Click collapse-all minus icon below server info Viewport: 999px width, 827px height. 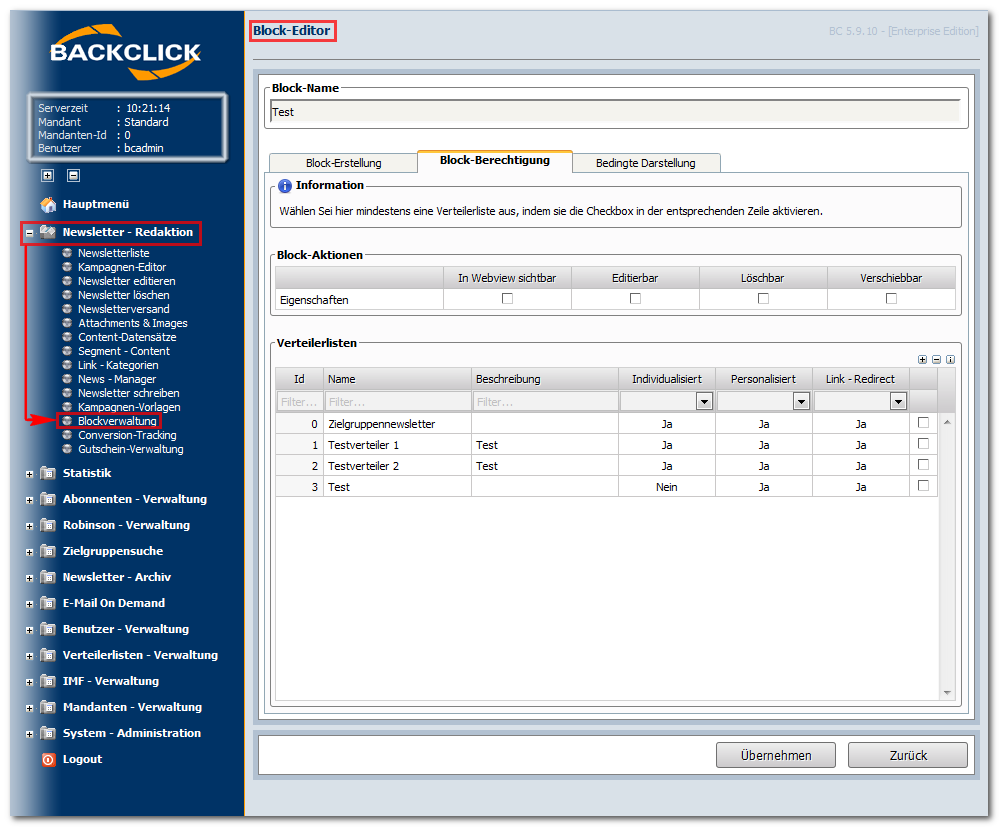pos(73,175)
